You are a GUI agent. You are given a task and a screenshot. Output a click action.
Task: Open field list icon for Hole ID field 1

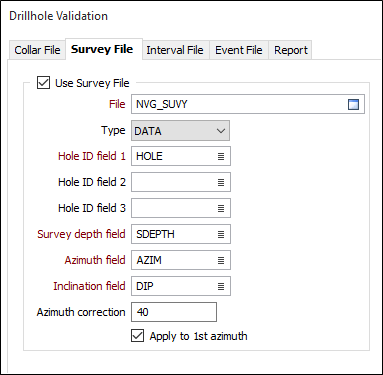(221, 156)
